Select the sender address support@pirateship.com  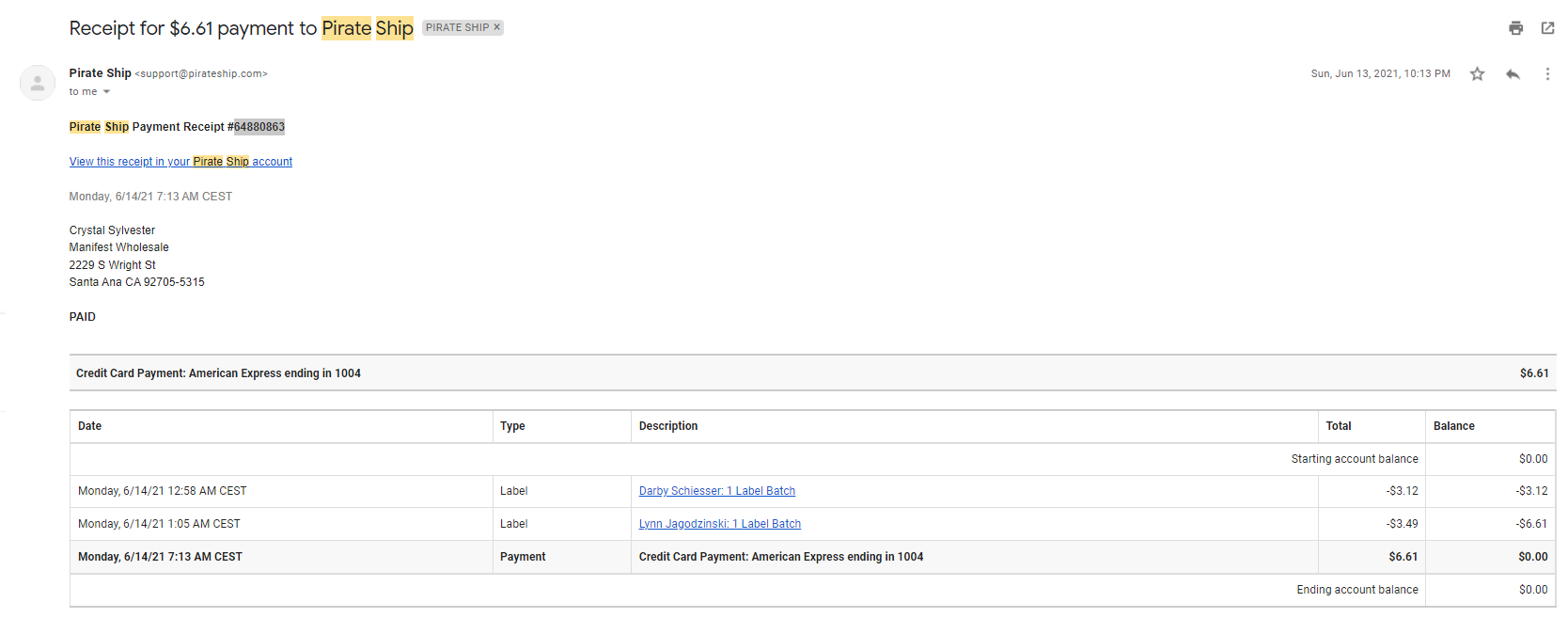pyautogui.click(x=201, y=73)
